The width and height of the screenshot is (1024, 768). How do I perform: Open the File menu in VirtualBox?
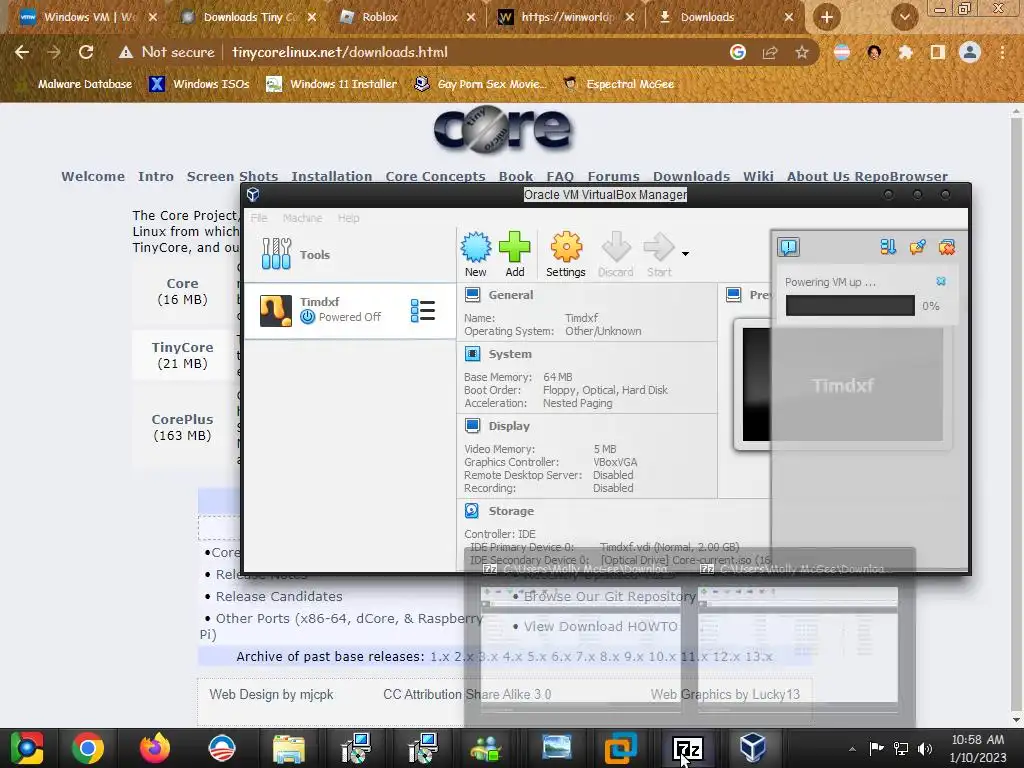(x=259, y=217)
